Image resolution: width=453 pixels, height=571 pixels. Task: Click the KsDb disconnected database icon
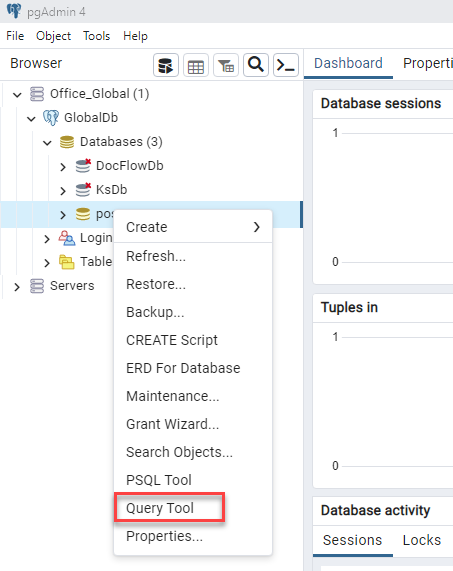point(83,190)
